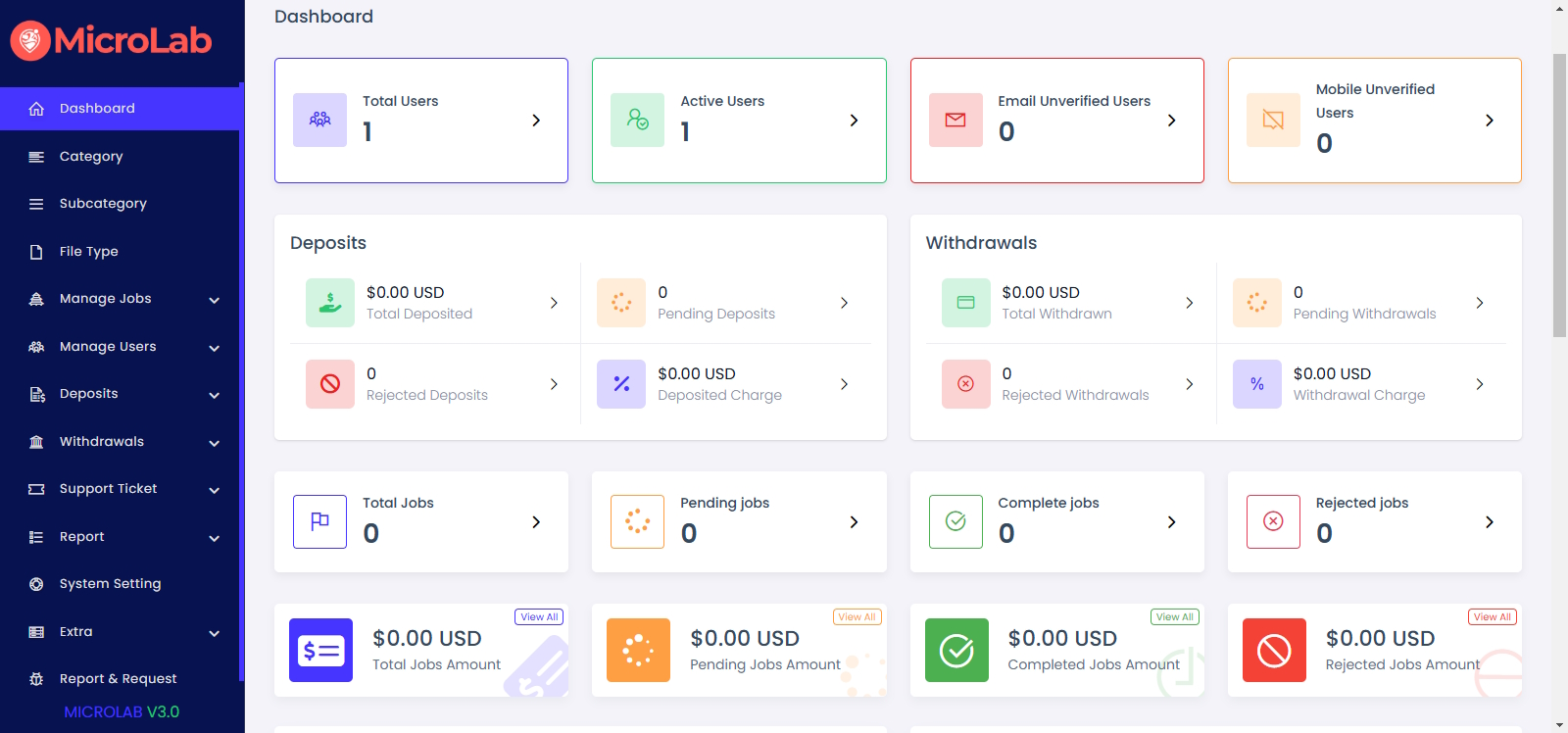Click the Mobile Unverified Users icon

(1273, 120)
